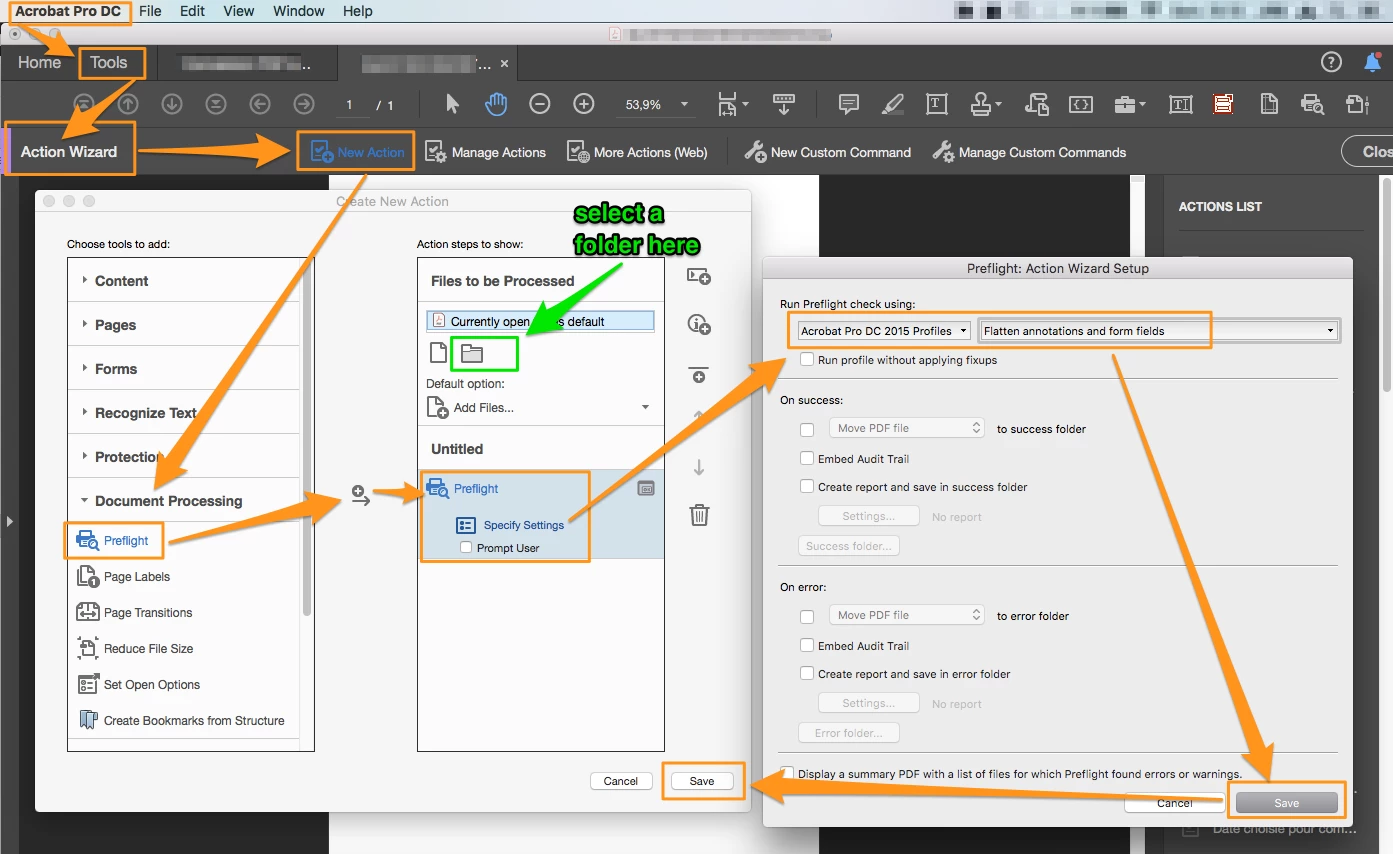Check Create report and save in success folder
Image resolution: width=1393 pixels, height=854 pixels.
click(807, 487)
